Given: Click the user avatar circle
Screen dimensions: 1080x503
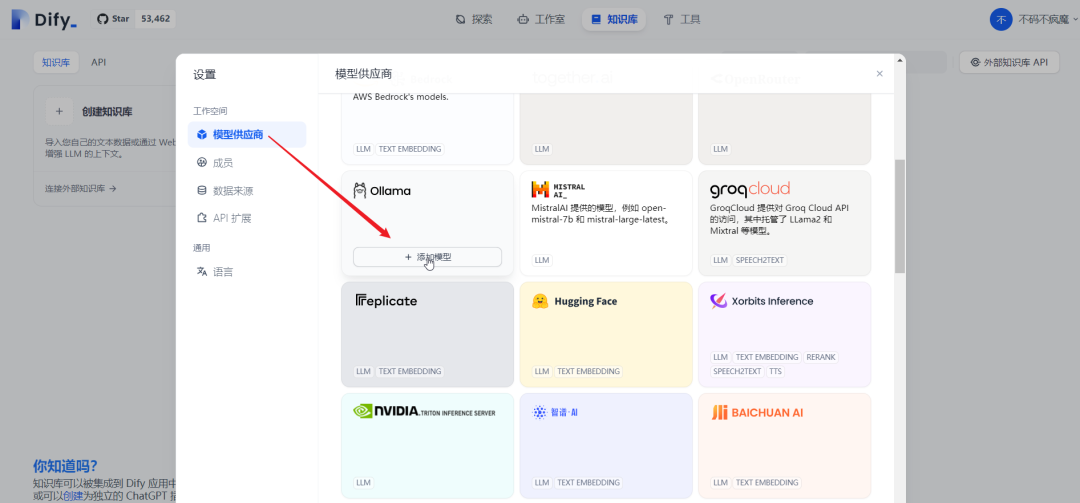Looking at the screenshot, I should 1001,19.
